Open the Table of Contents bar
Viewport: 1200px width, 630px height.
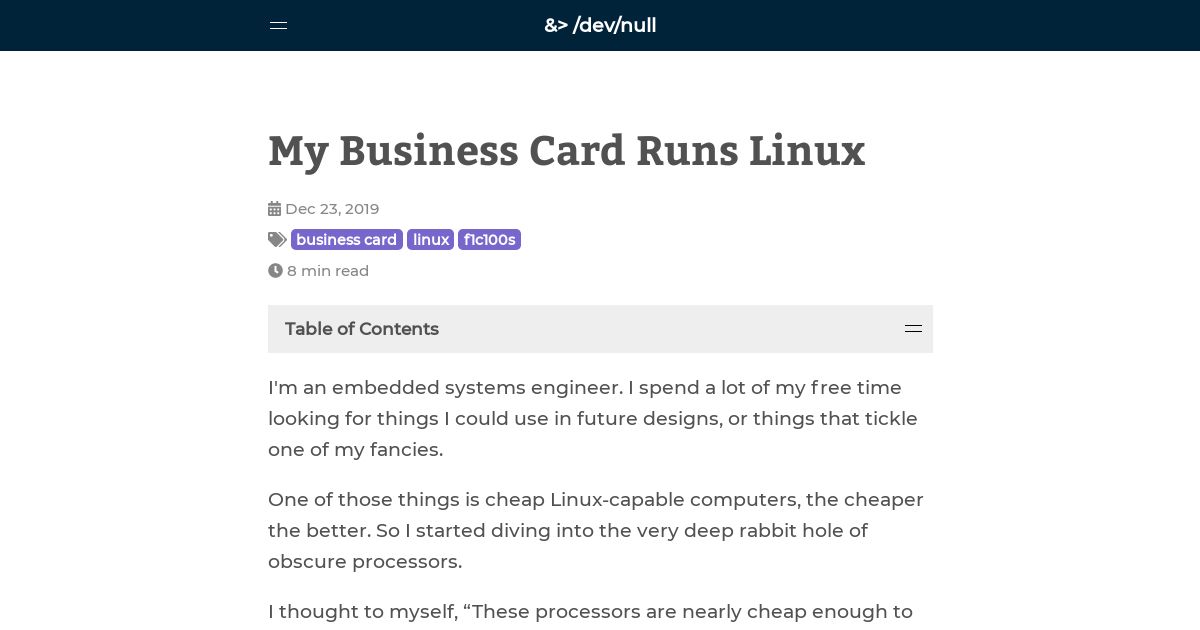(600, 329)
